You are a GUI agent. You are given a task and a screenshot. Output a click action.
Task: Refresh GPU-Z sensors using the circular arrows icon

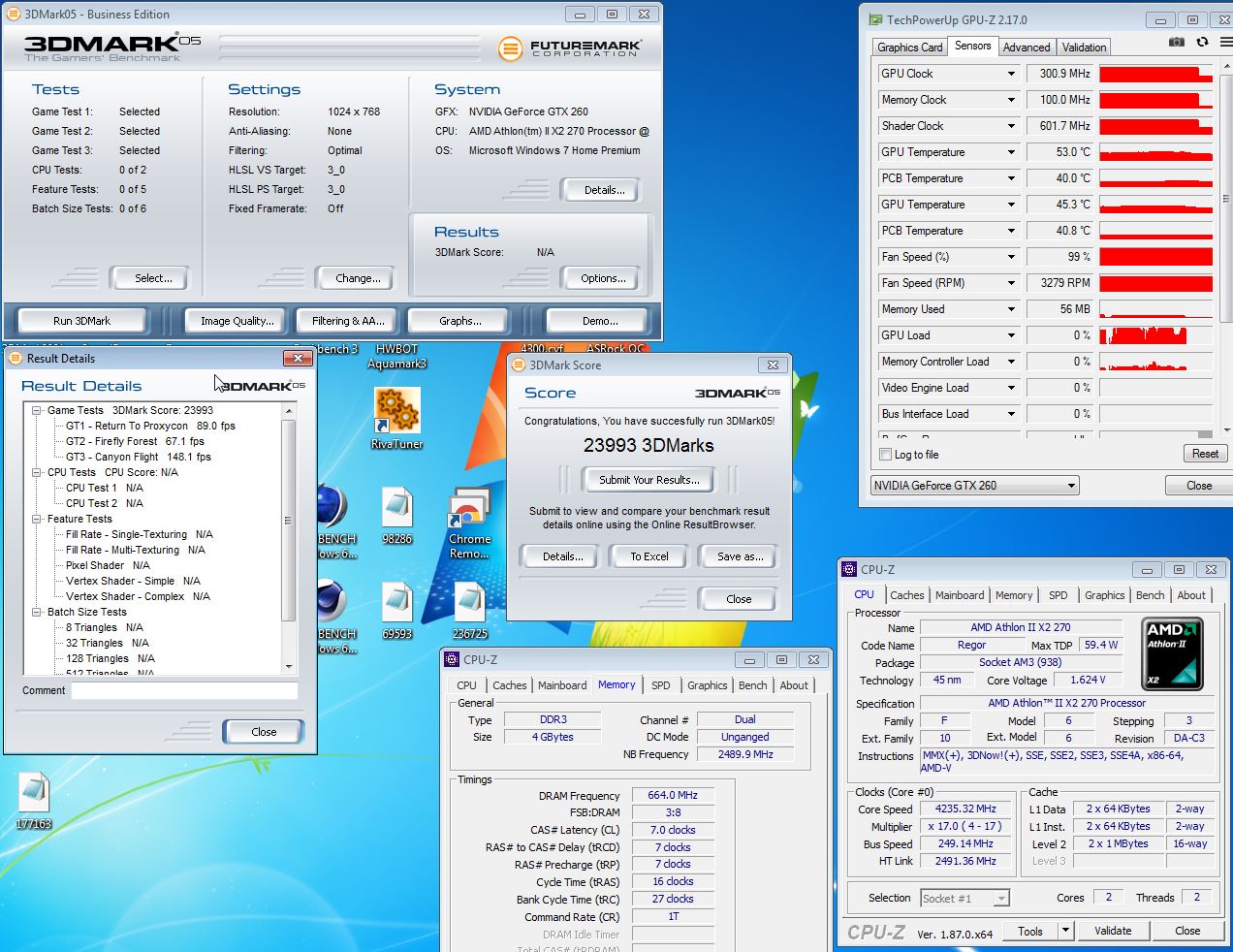tap(1202, 43)
